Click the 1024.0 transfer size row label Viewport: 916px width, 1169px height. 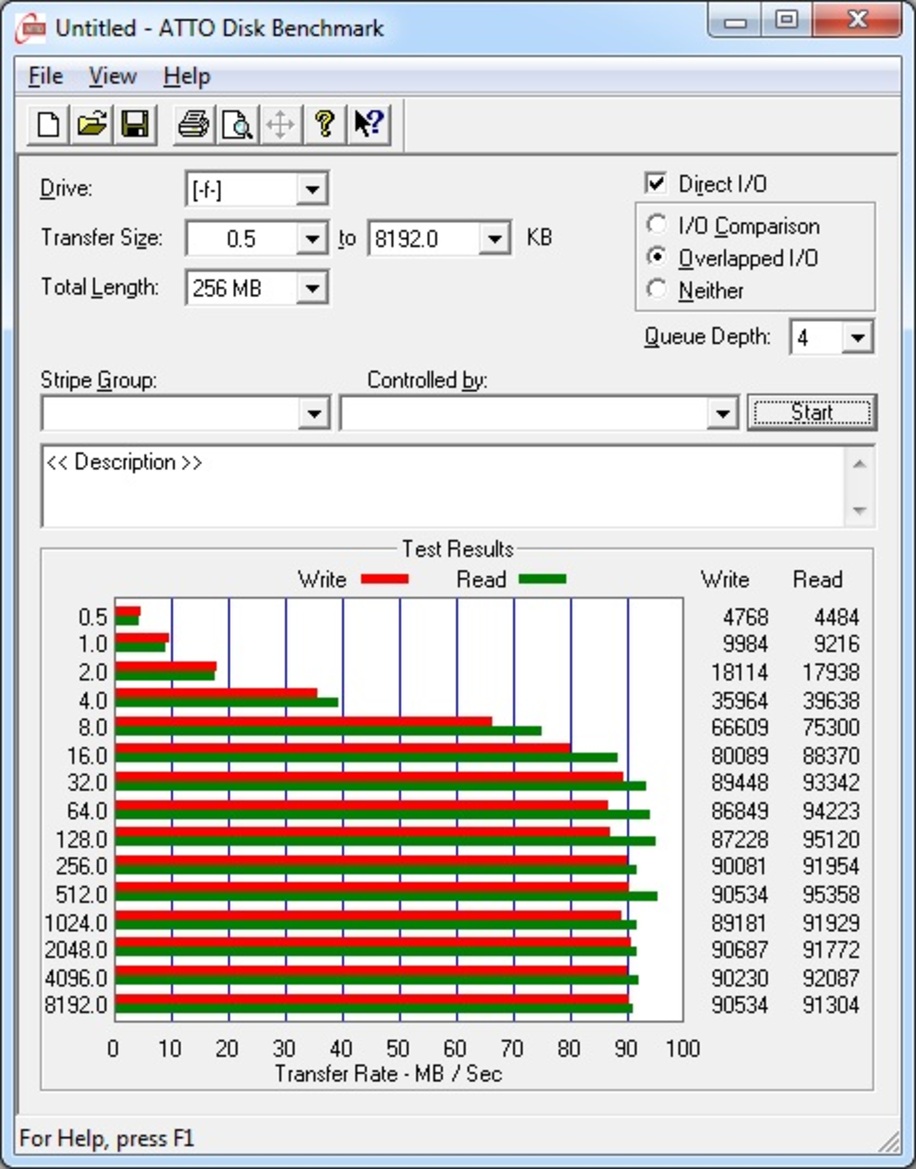point(76,923)
